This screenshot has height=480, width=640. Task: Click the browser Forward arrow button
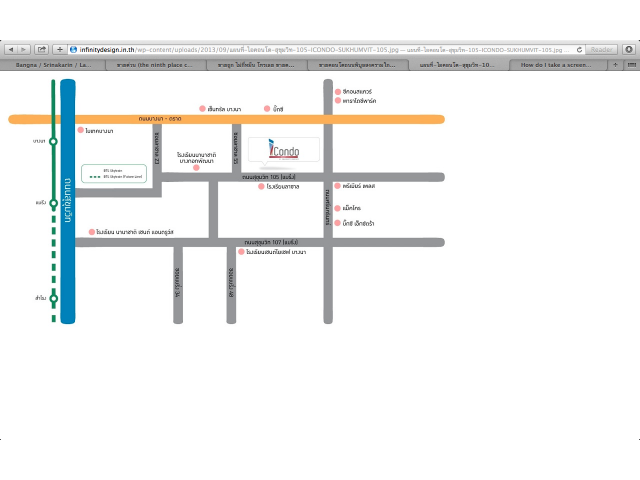[x=24, y=48]
